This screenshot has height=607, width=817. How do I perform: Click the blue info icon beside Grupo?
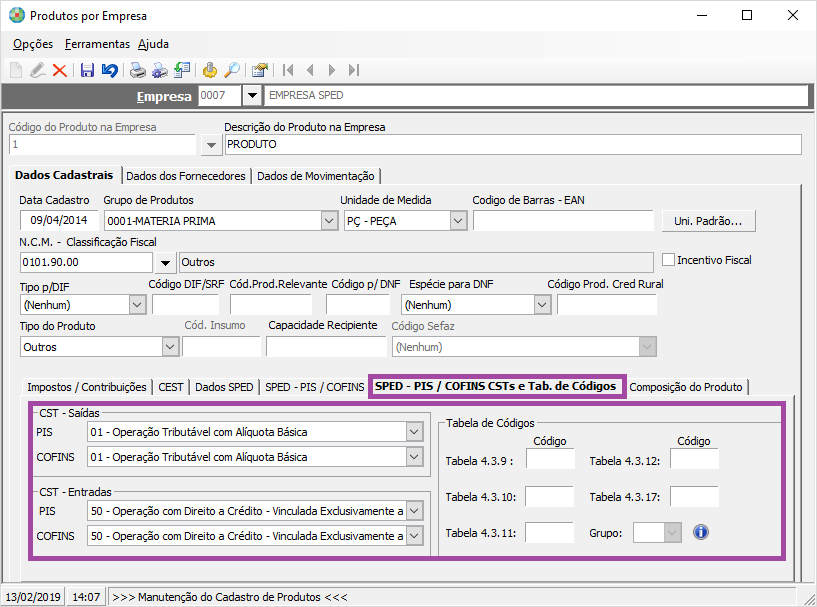tap(700, 532)
